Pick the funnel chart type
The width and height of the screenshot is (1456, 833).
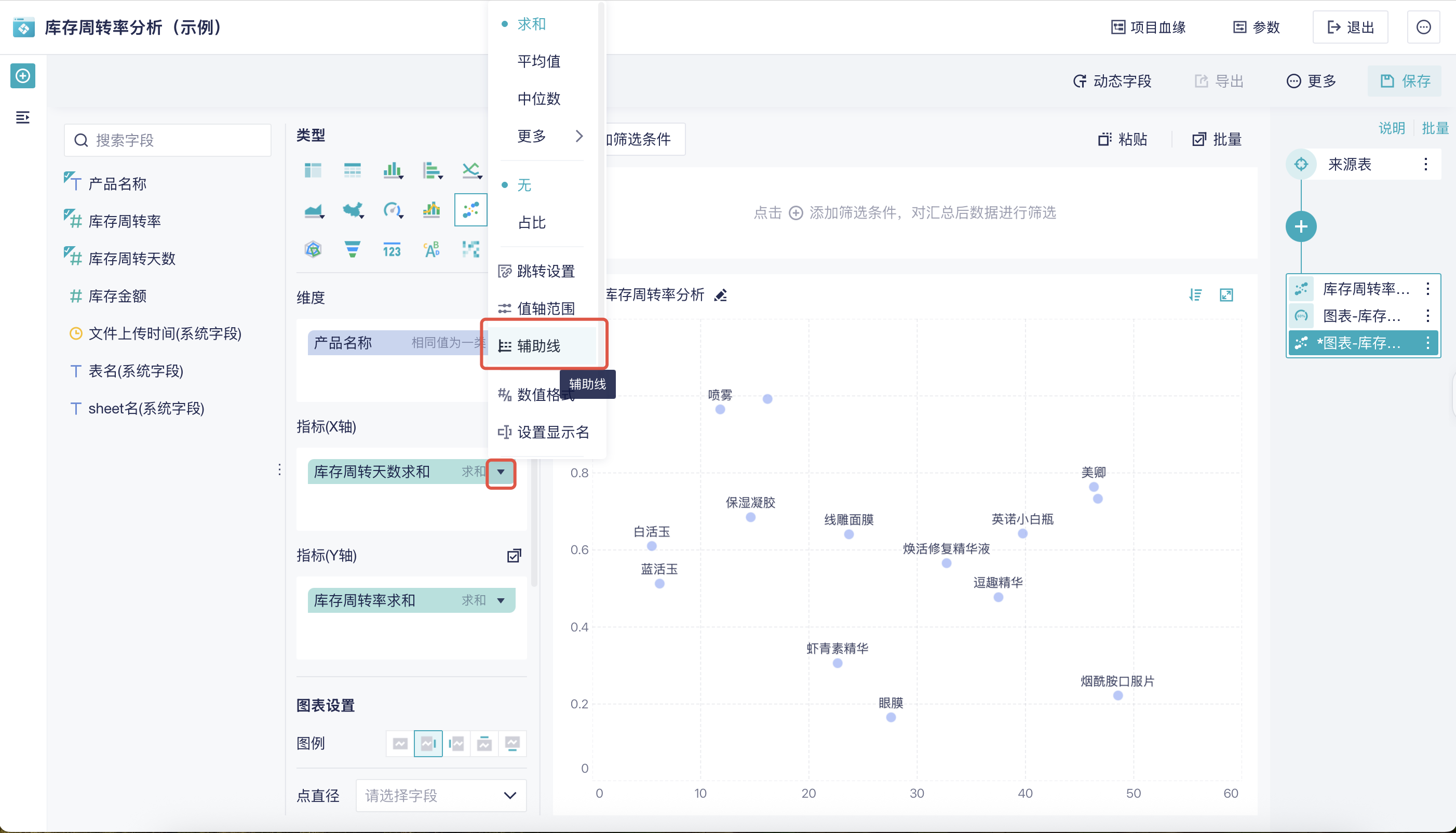(353, 249)
